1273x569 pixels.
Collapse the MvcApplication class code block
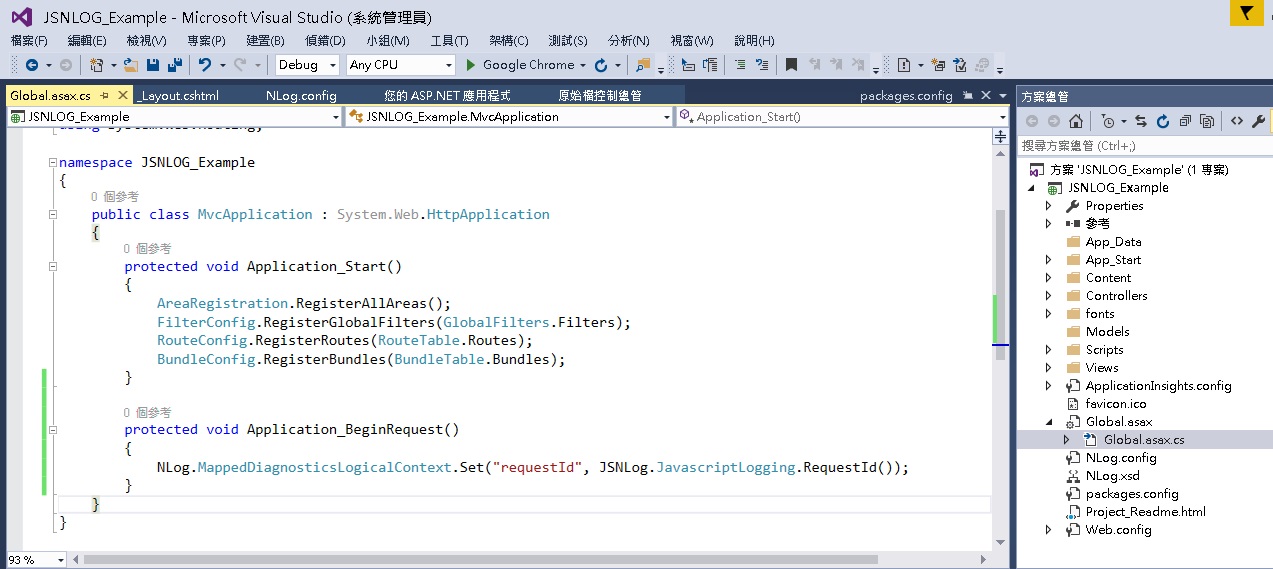pyautogui.click(x=52, y=214)
